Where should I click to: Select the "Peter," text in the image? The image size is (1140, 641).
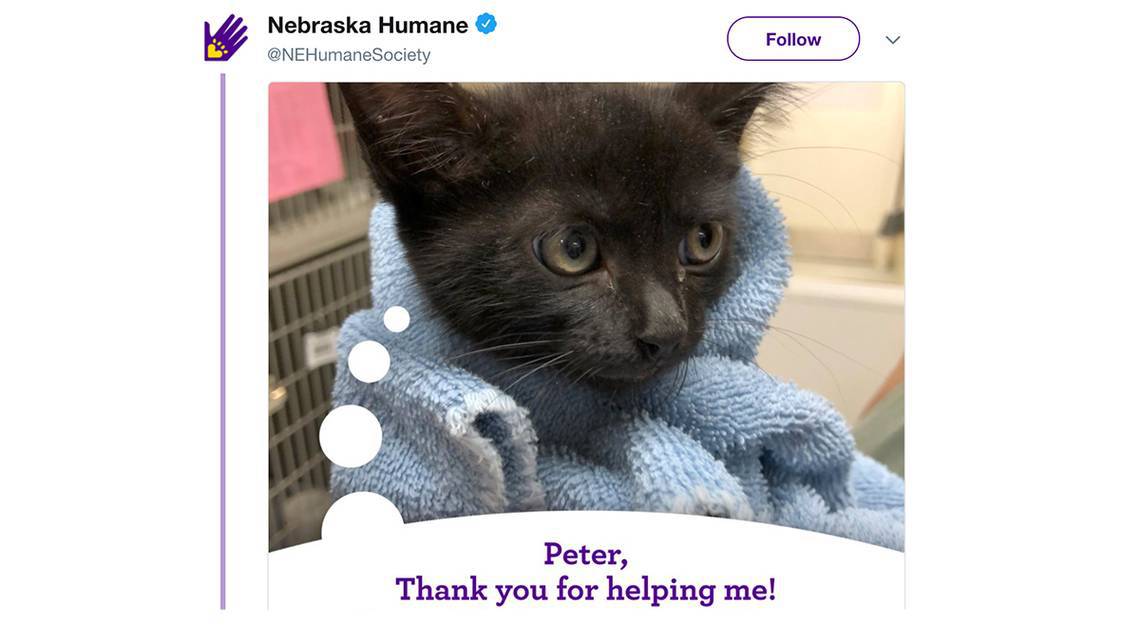pos(586,555)
